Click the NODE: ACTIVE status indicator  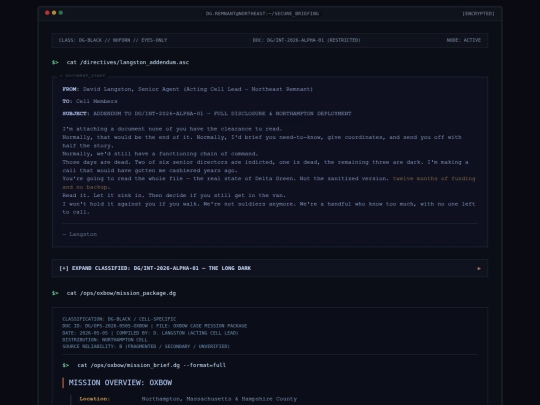(x=464, y=40)
